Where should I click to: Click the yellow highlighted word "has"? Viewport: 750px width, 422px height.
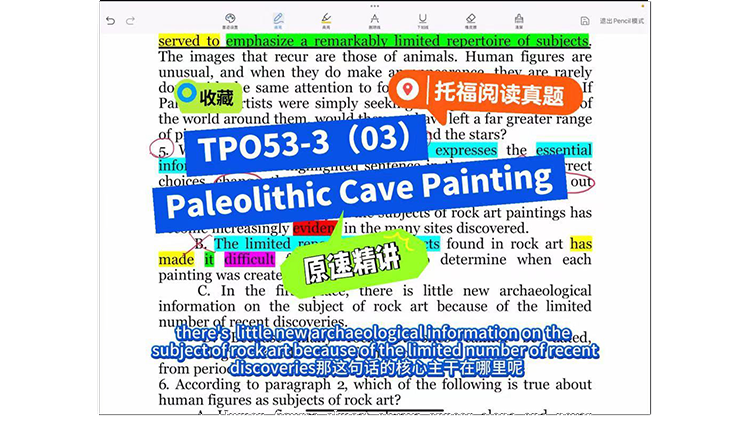click(581, 244)
